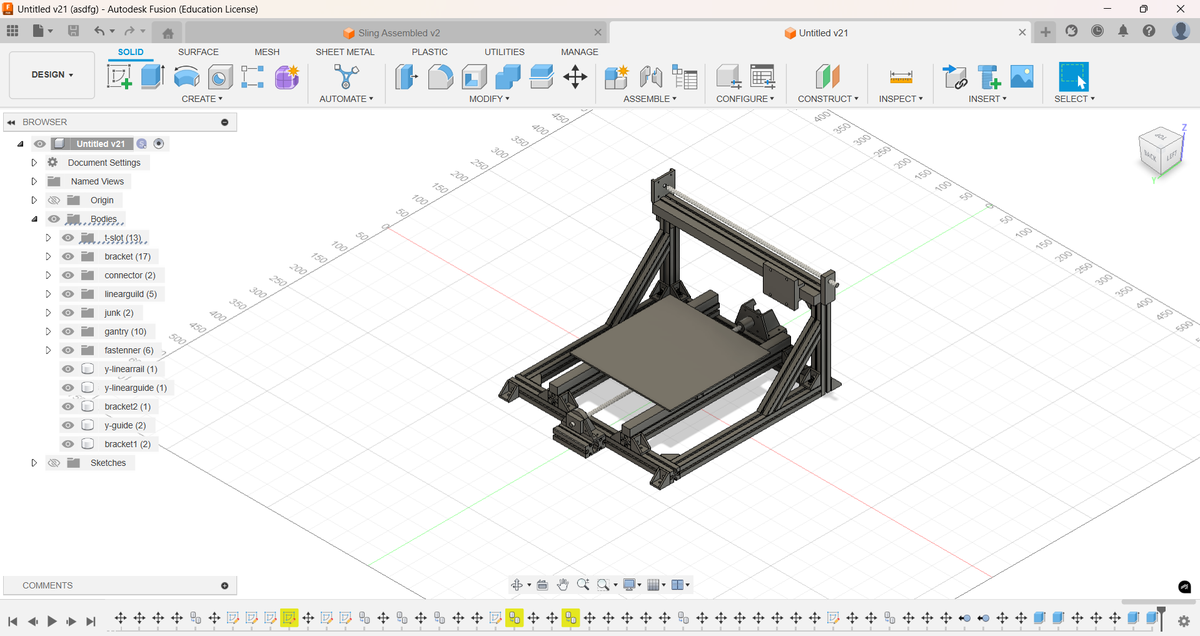
Task: Click the Joint tool icon
Action: tap(651, 77)
